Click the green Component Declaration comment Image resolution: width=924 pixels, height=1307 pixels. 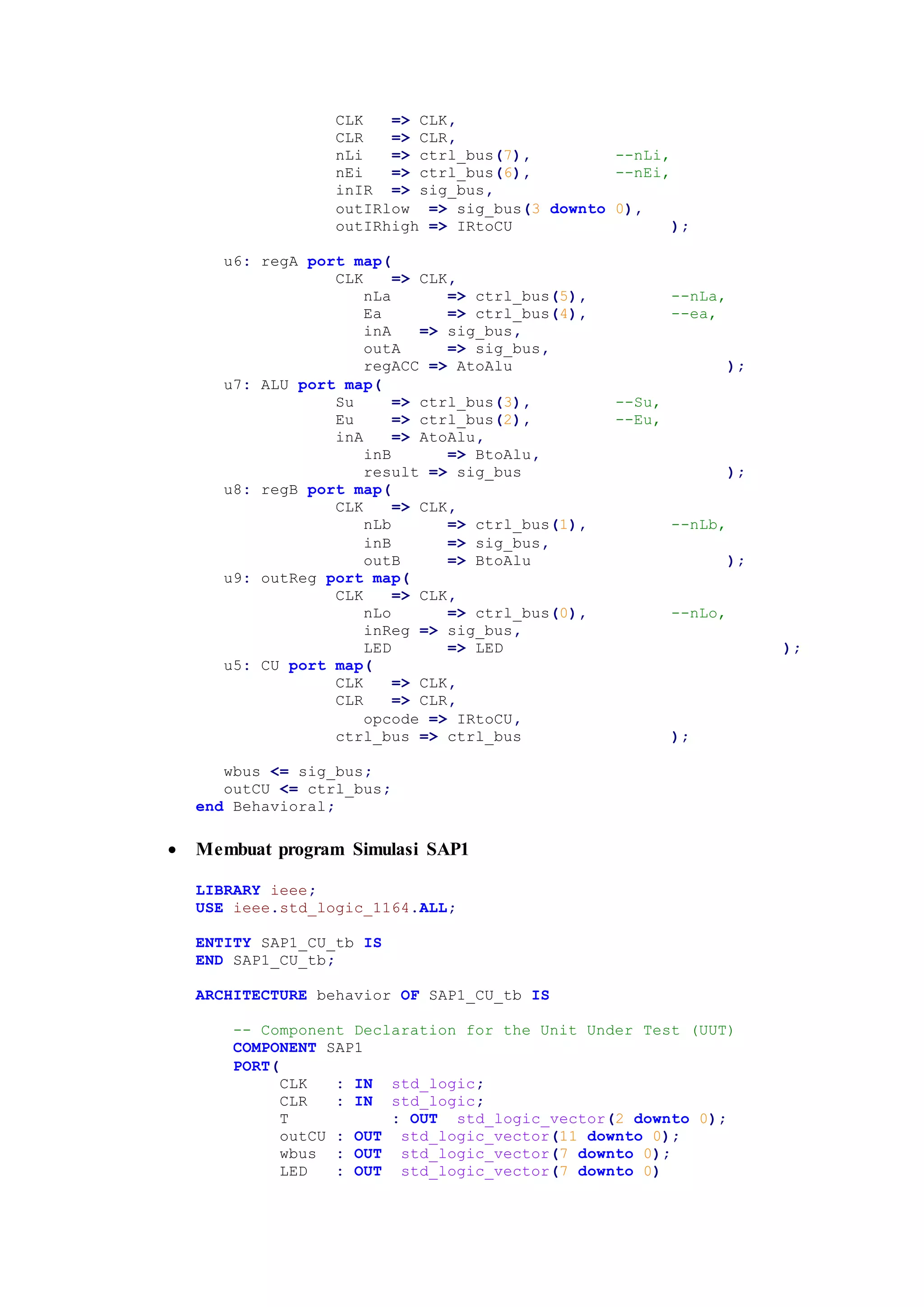pos(483,1030)
